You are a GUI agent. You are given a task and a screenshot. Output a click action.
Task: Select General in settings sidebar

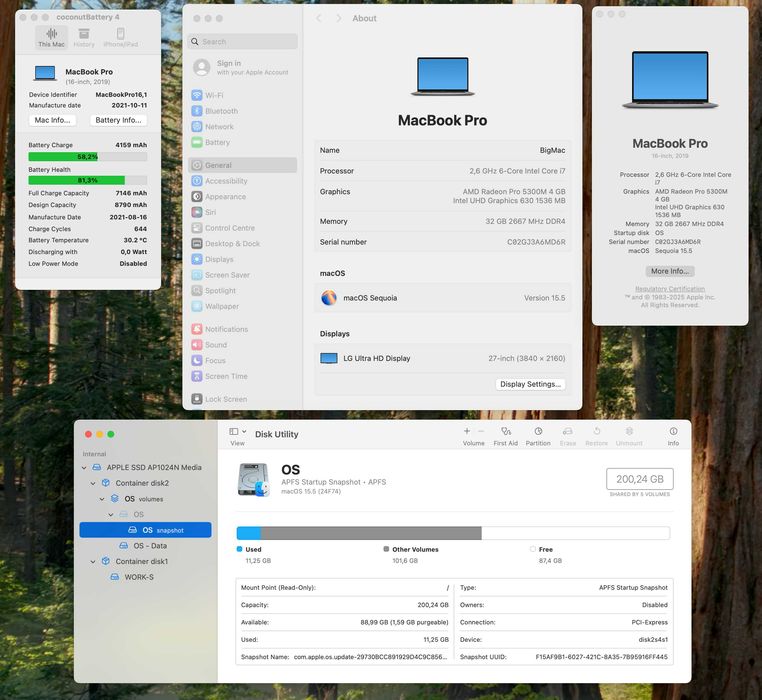click(242, 165)
